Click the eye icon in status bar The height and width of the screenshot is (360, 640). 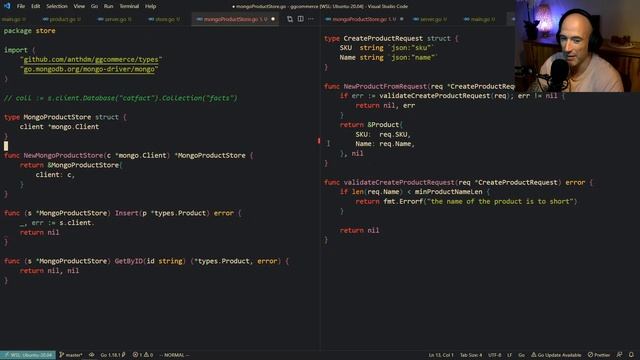click(92, 355)
